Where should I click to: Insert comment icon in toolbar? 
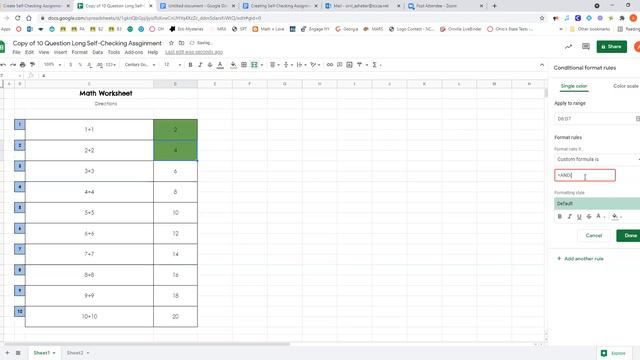(x=340, y=65)
